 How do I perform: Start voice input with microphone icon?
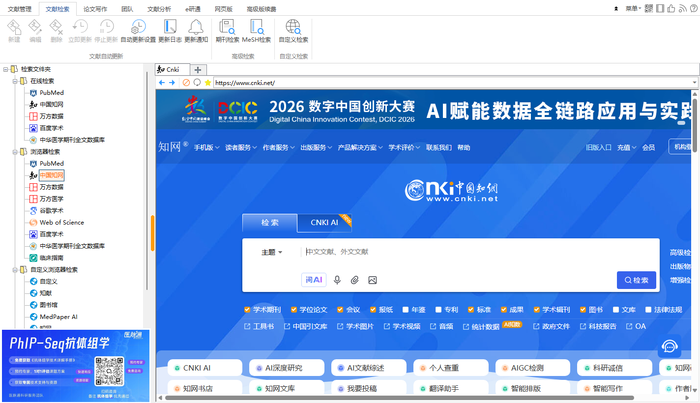coord(337,280)
